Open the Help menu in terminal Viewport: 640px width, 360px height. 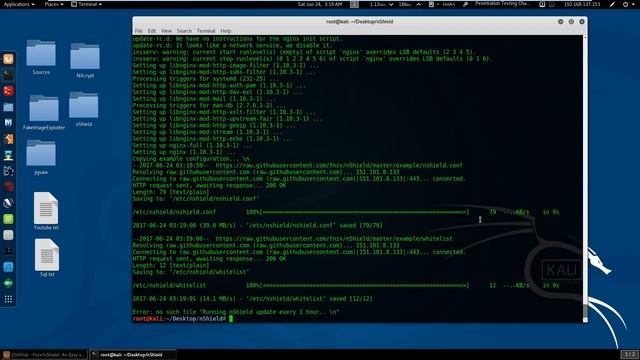(226, 31)
